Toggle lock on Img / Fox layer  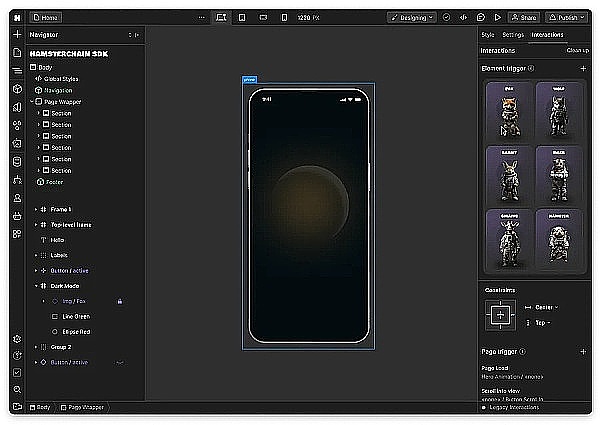click(120, 300)
